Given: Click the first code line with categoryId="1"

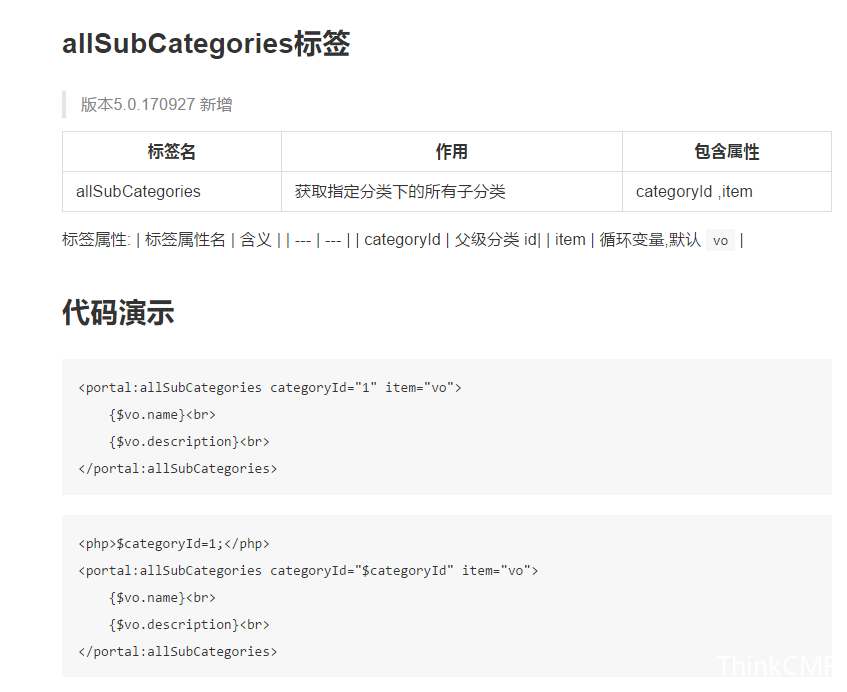Looking at the screenshot, I should click(x=270, y=387).
